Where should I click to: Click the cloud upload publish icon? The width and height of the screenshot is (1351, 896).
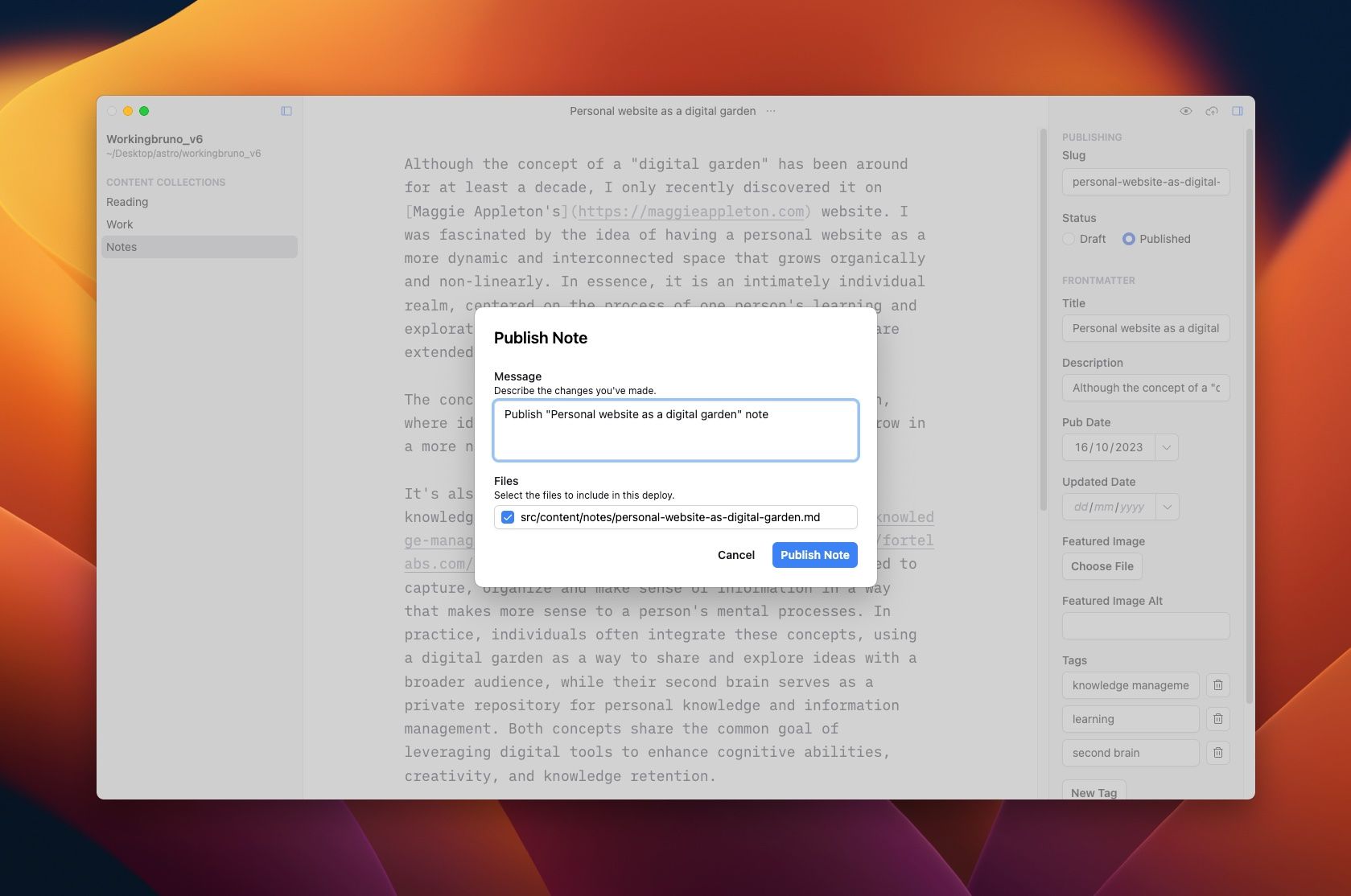(1212, 111)
